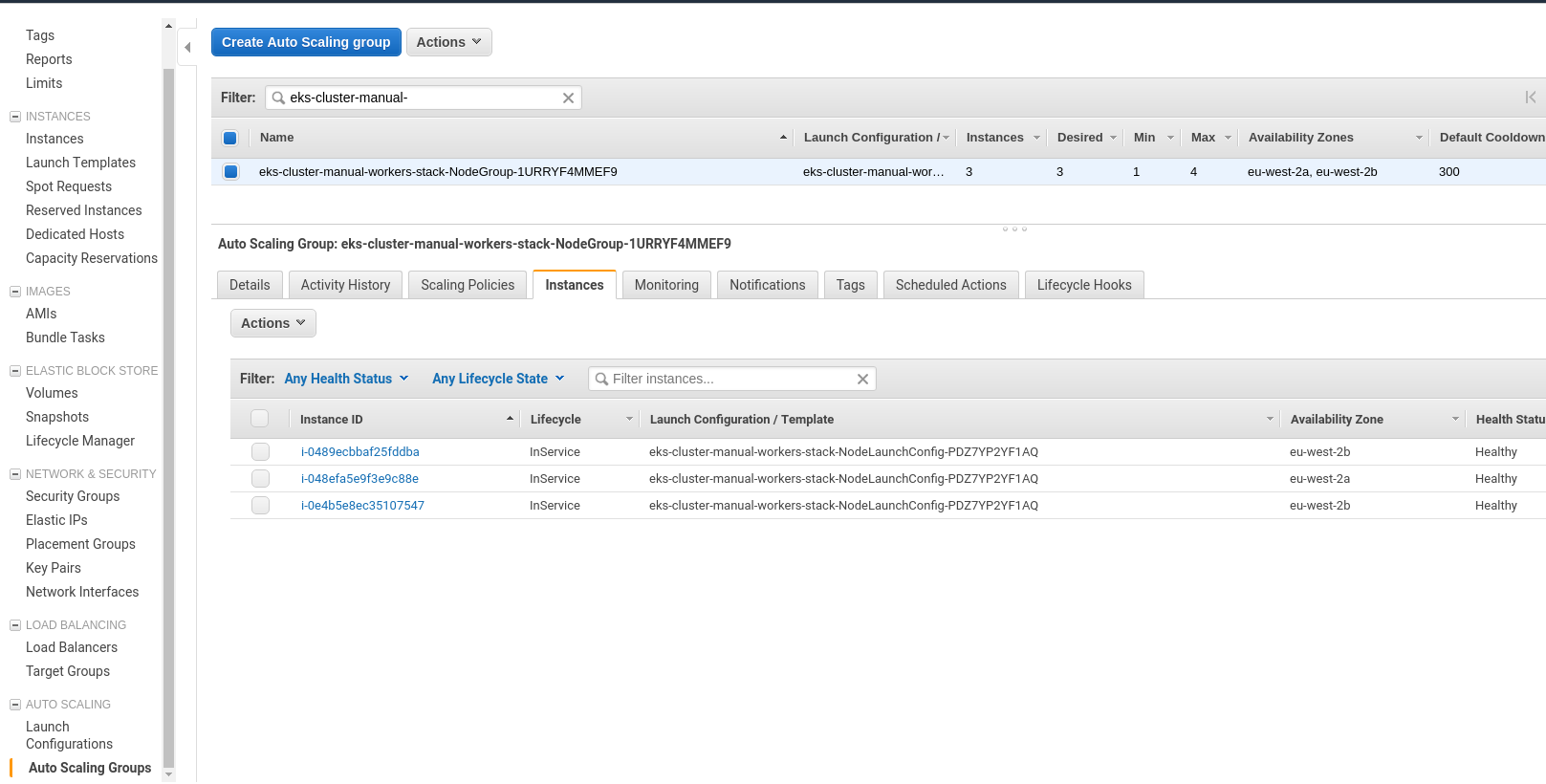The width and height of the screenshot is (1546, 784).
Task: Open instance i-0e4b5e8ec35107547 link
Action: click(x=362, y=506)
